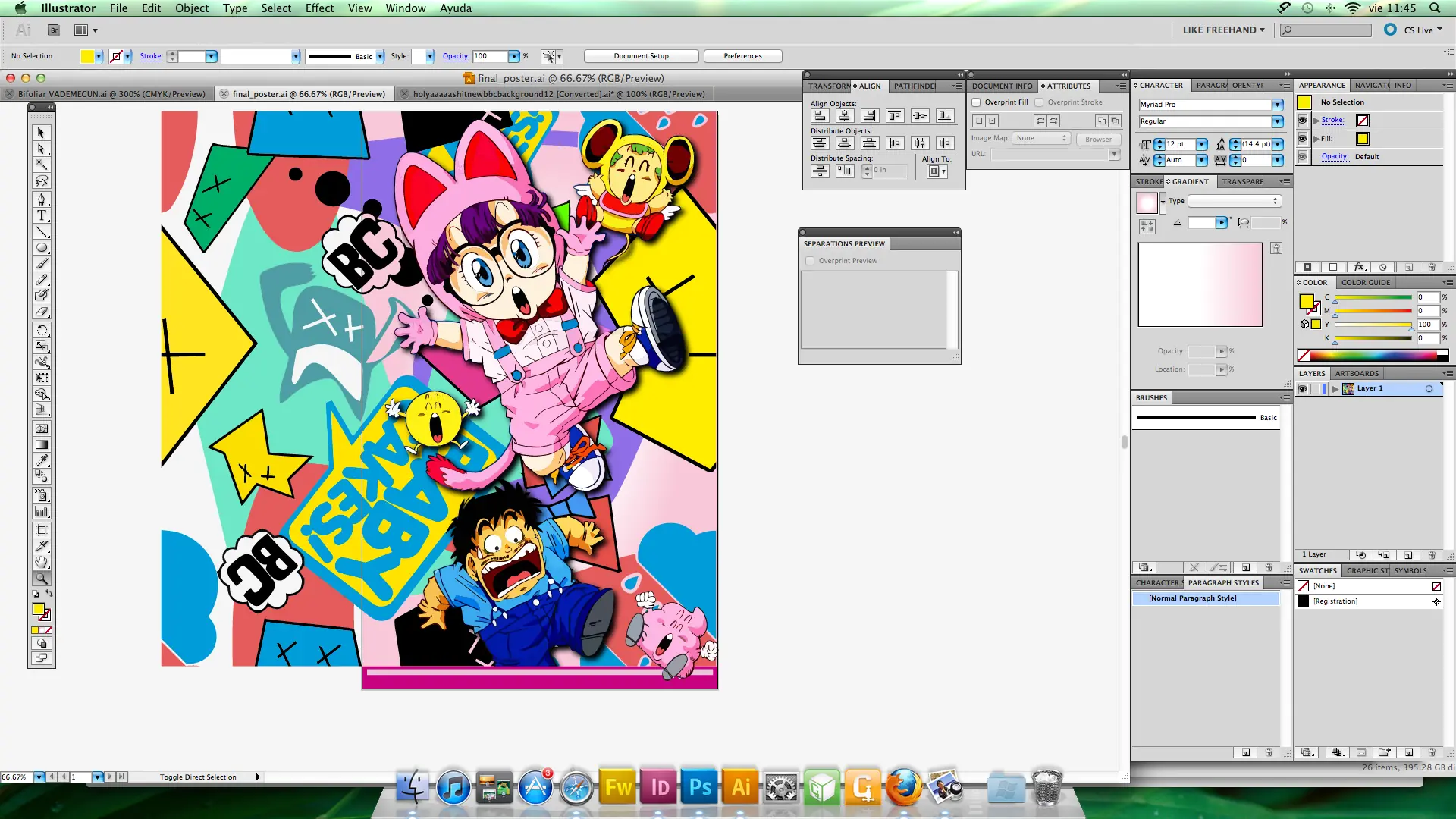Toggle Stroke visibility eye in Appearance panel
1456x819 pixels.
click(1303, 121)
